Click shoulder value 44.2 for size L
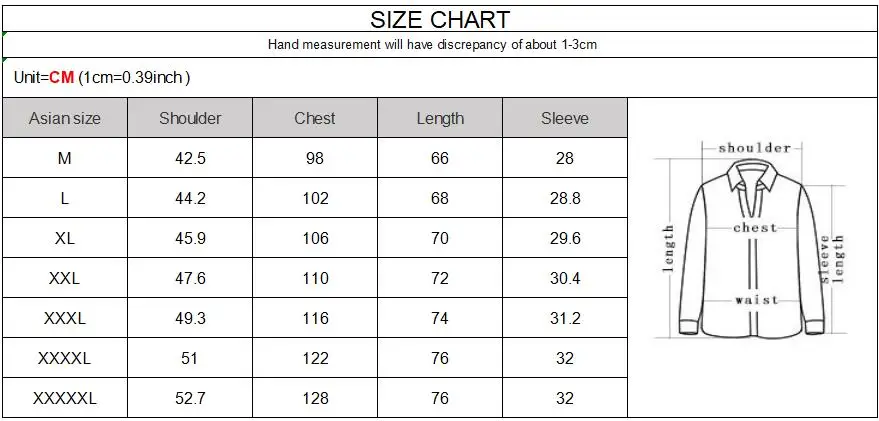The width and height of the screenshot is (879, 421). coord(190,198)
